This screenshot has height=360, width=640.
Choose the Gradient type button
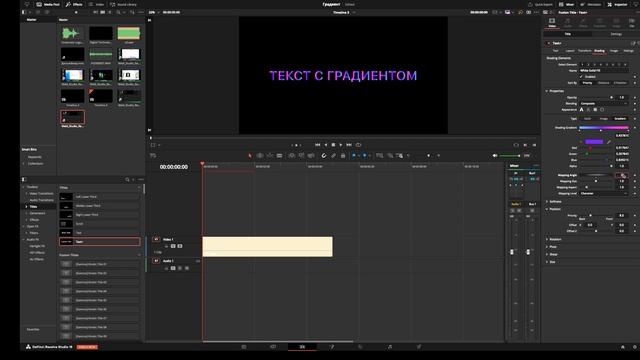click(620, 119)
